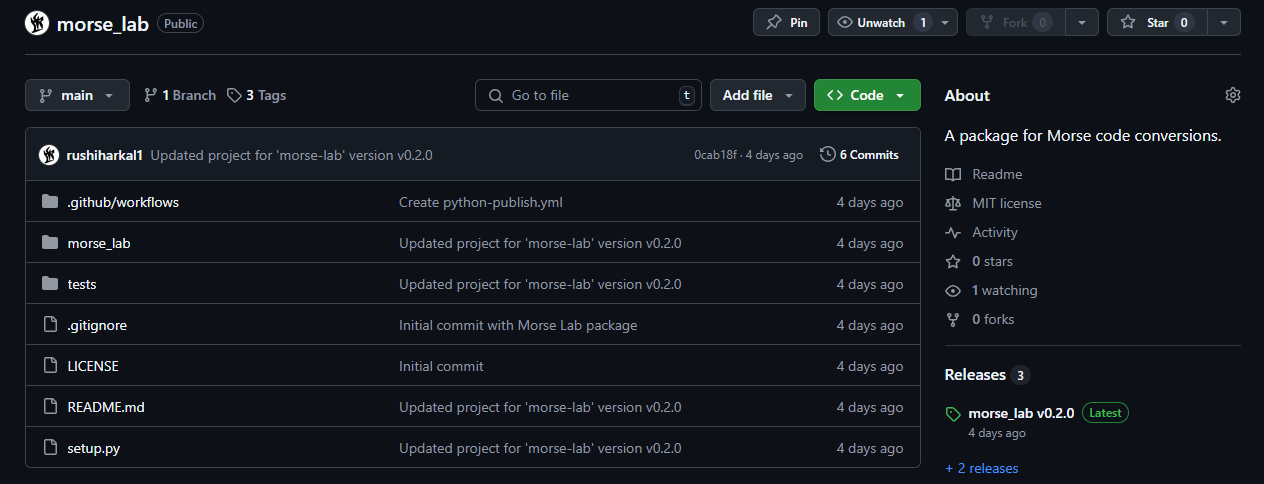
Task: Click the .gitignore file icon
Action: (50, 325)
